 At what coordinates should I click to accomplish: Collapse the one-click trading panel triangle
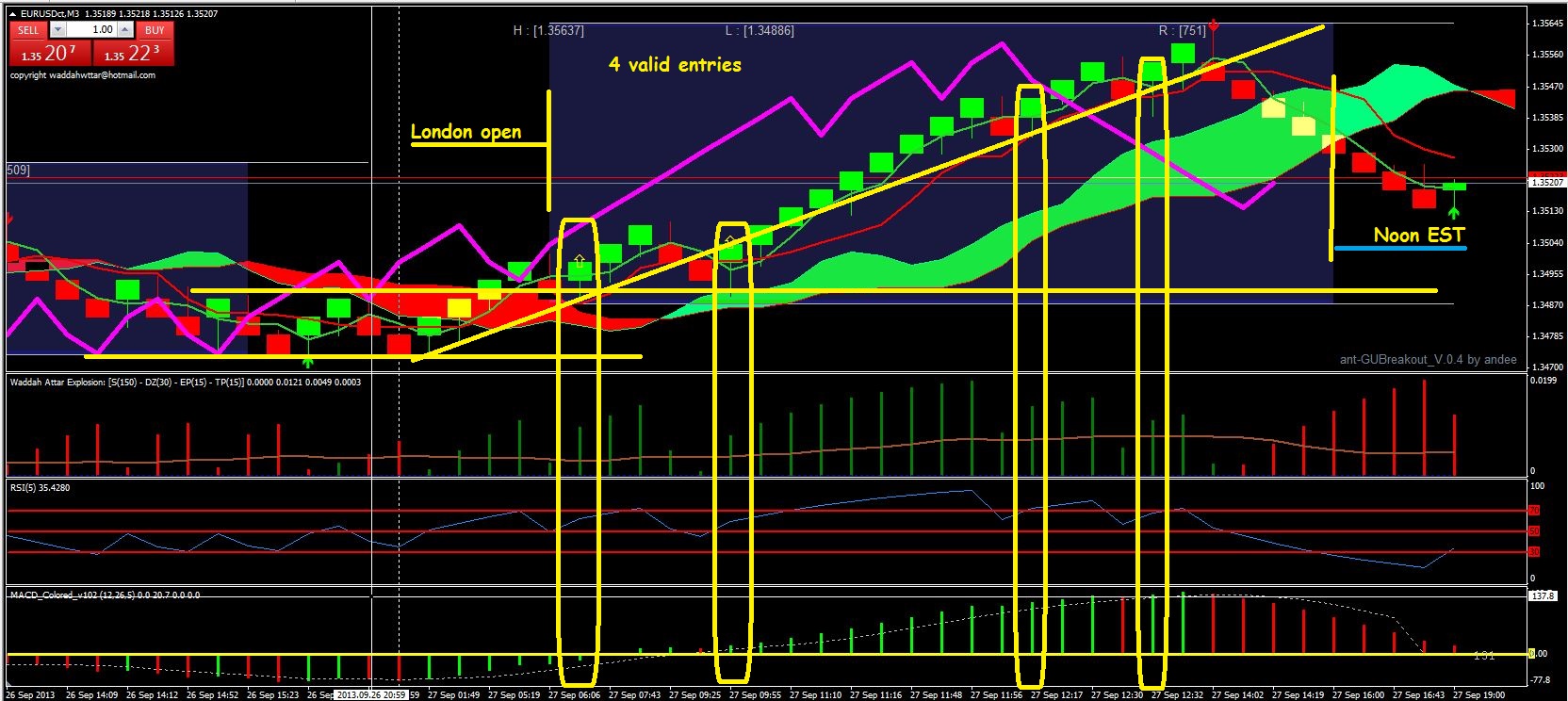(x=12, y=14)
